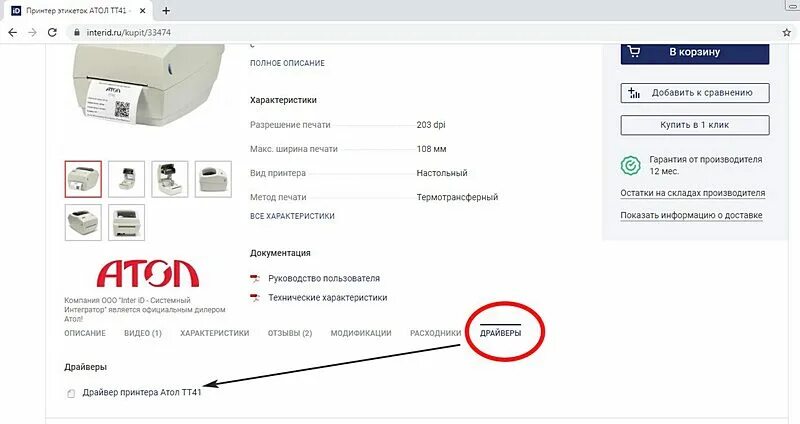This screenshot has width=800, height=424.
Task: Select the fourth thumbnail in the top row
Action: [x=213, y=179]
